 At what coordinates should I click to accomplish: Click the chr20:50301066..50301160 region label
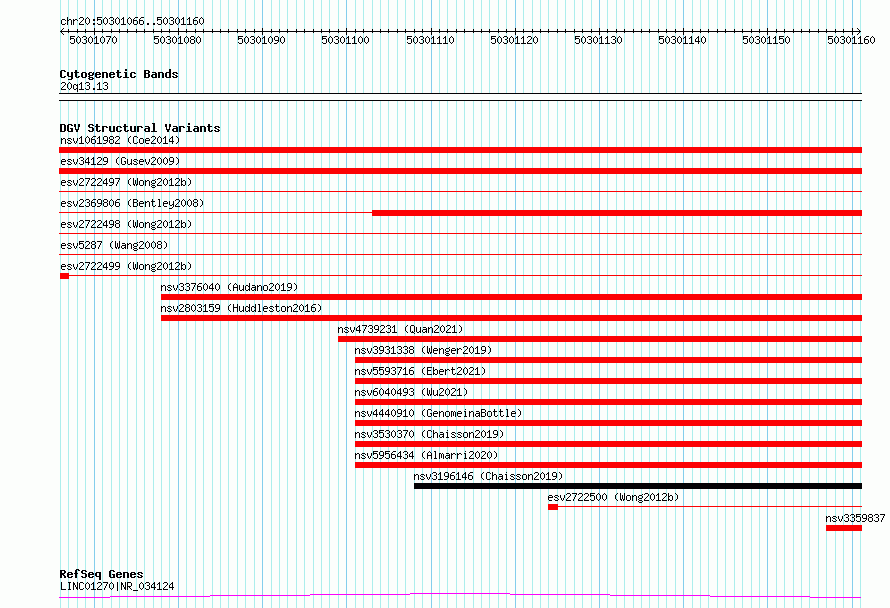[132, 21]
